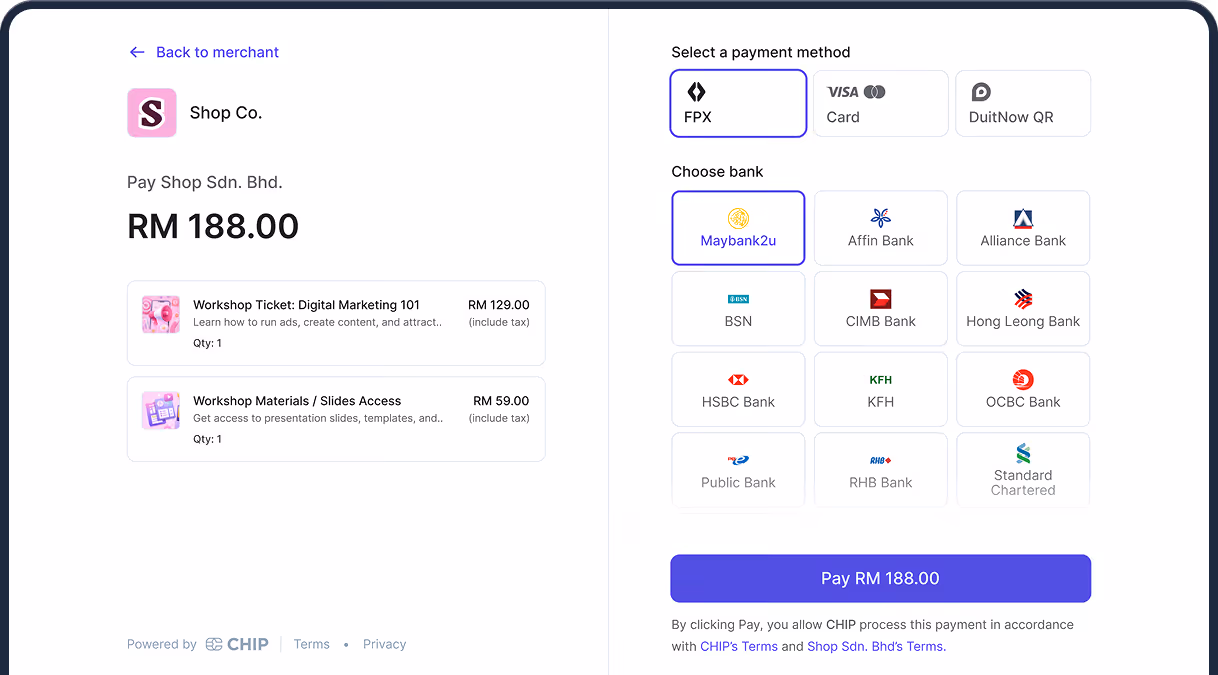Click the Choose bank heading
The image size is (1218, 675).
tap(717, 172)
